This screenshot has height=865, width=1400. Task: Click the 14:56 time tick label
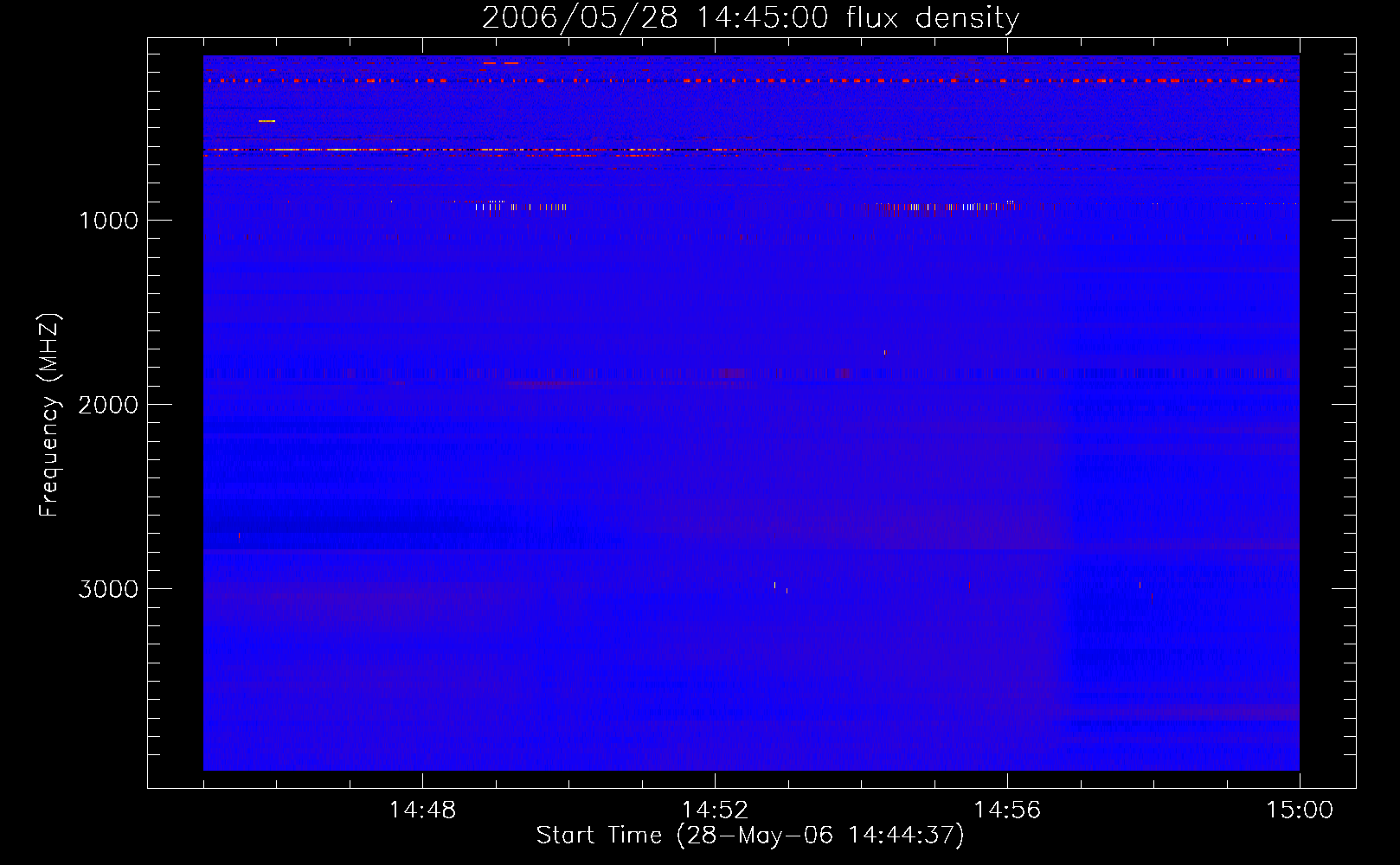[1007, 811]
